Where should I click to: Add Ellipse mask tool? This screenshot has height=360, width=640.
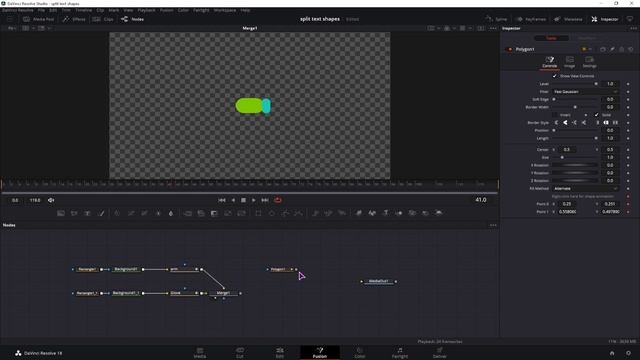click(272, 213)
